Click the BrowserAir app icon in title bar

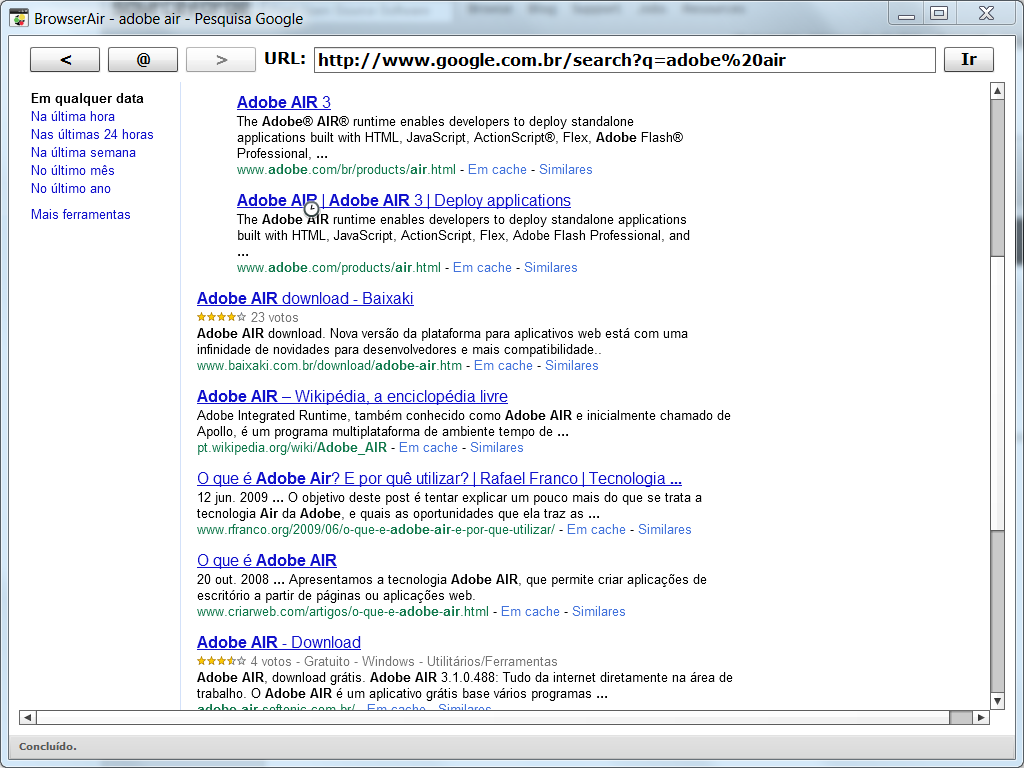click(19, 18)
